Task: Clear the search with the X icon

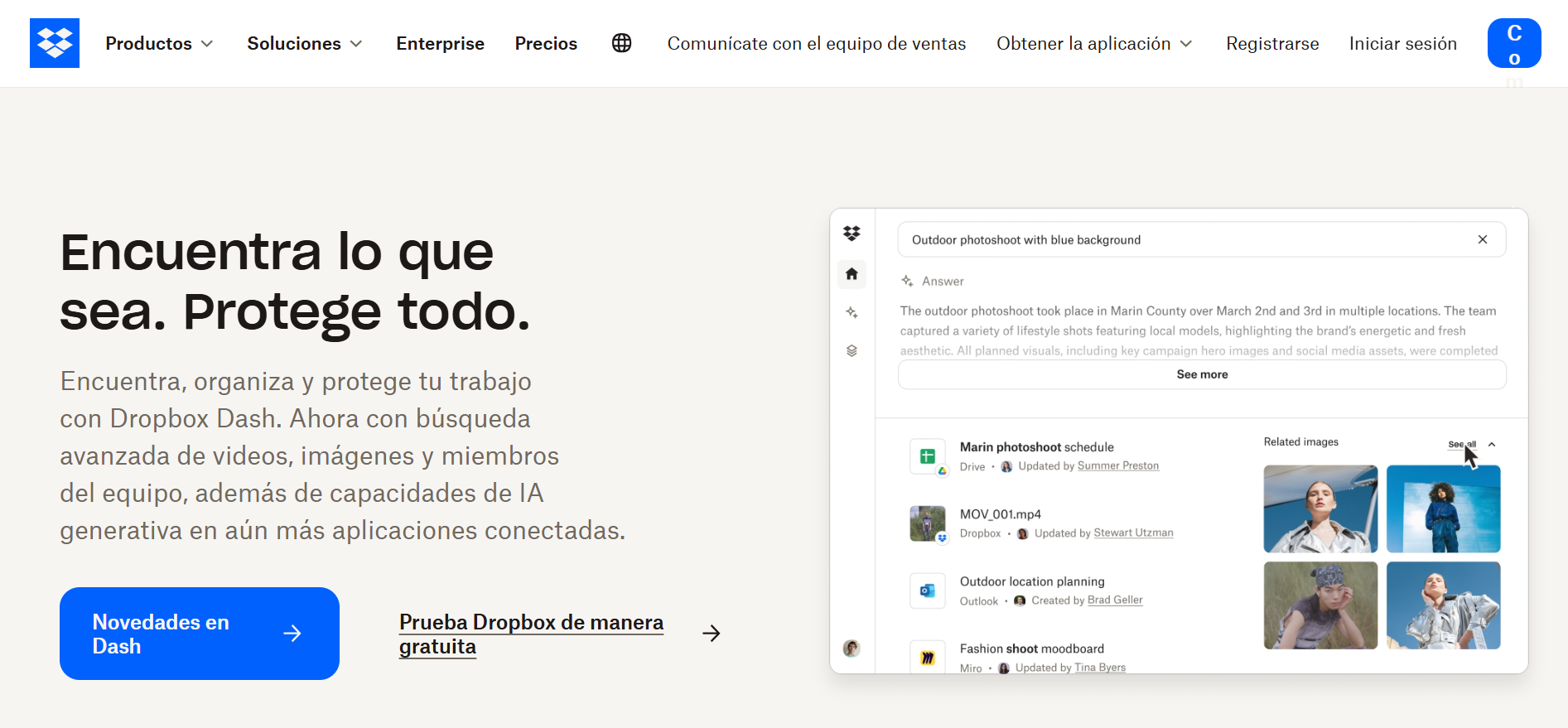Action: (1482, 239)
